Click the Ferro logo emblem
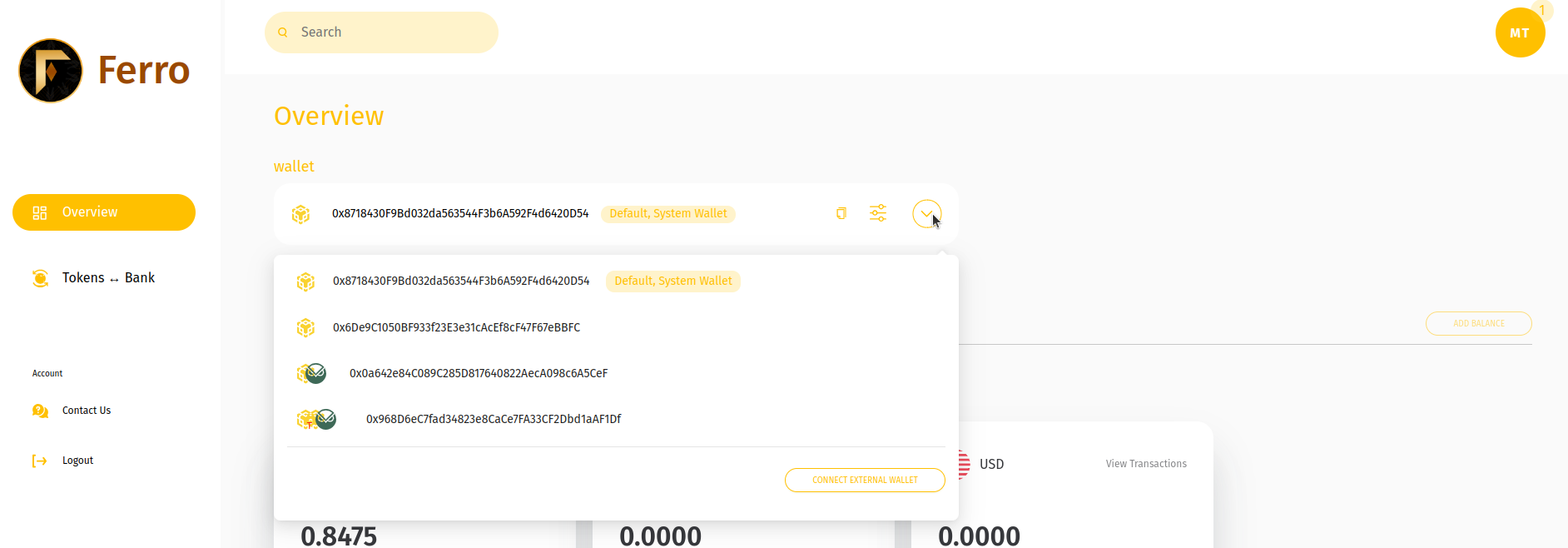 pos(51,71)
